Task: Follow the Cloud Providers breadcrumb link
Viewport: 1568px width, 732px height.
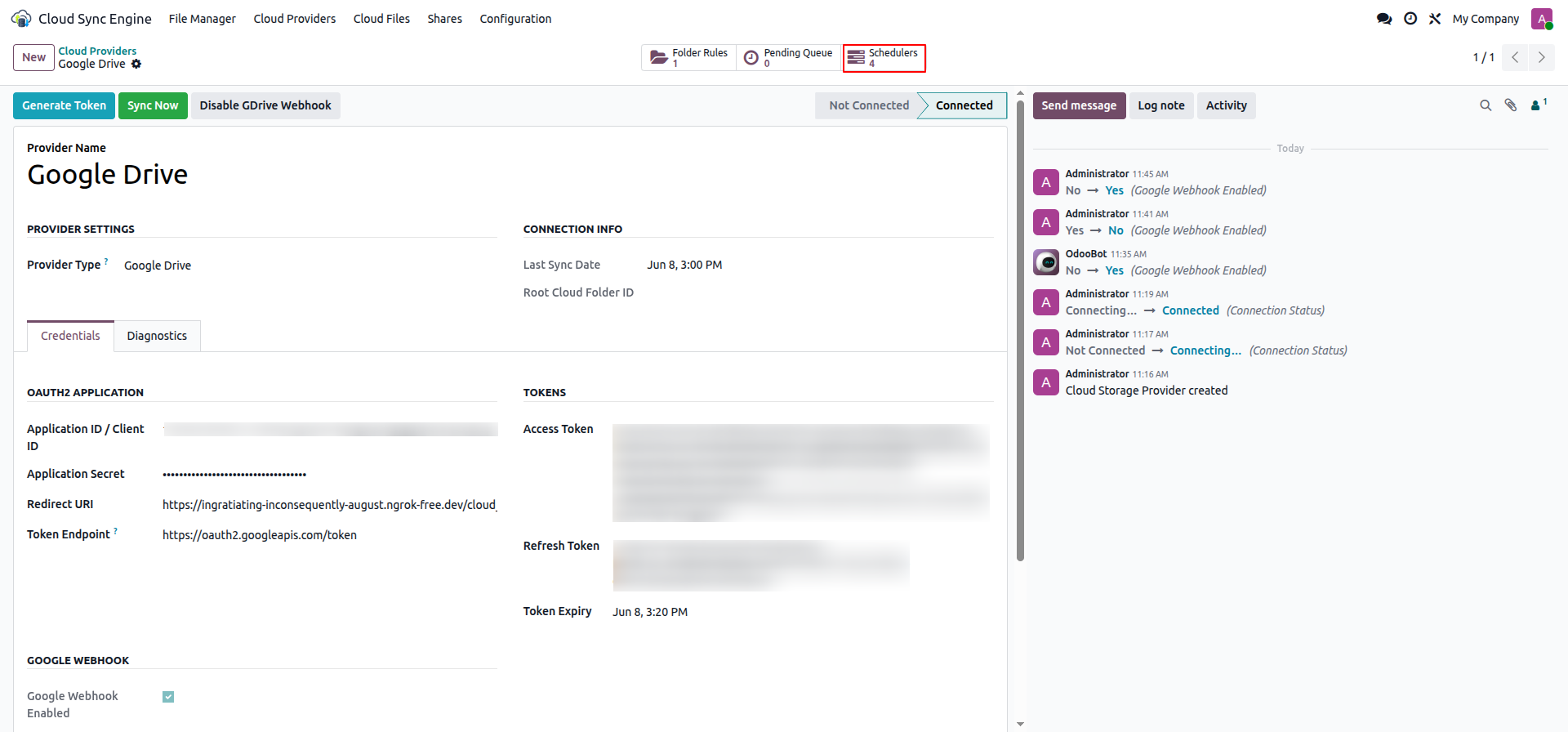Action: (x=97, y=51)
